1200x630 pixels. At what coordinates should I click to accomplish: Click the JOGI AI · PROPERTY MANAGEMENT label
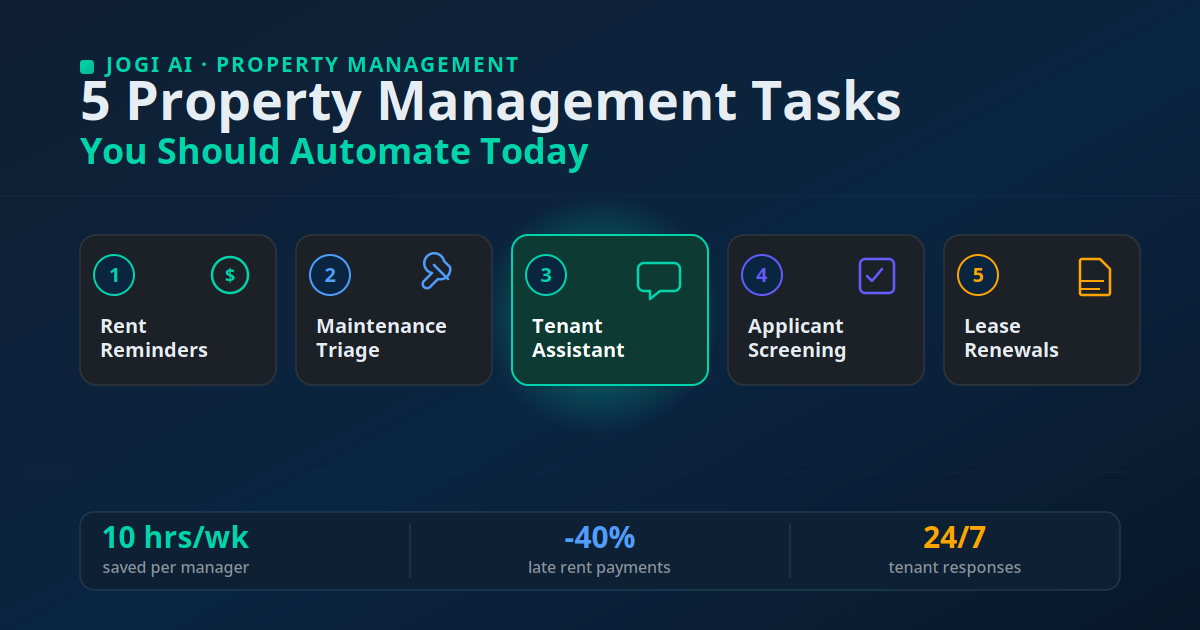coord(313,65)
